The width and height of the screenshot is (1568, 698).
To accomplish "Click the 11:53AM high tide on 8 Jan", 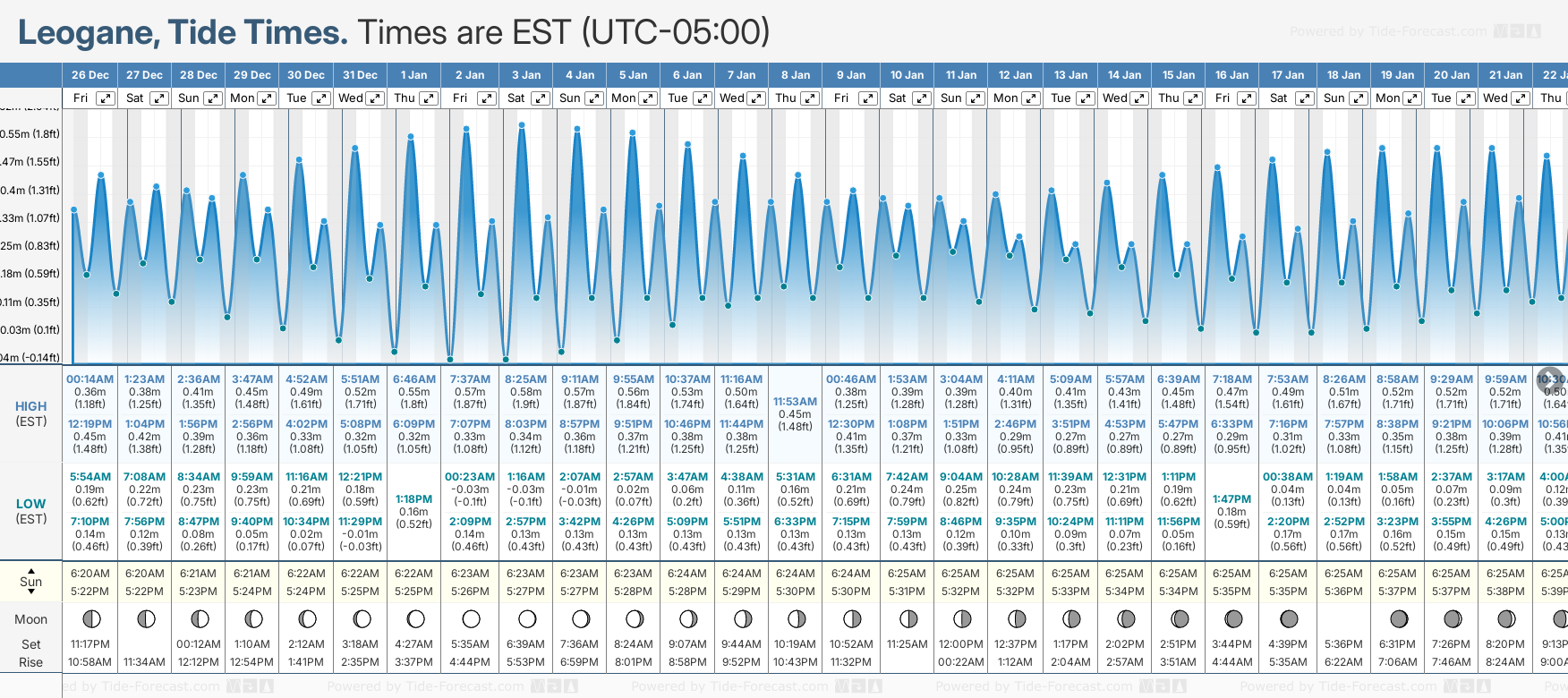I will pos(795,402).
